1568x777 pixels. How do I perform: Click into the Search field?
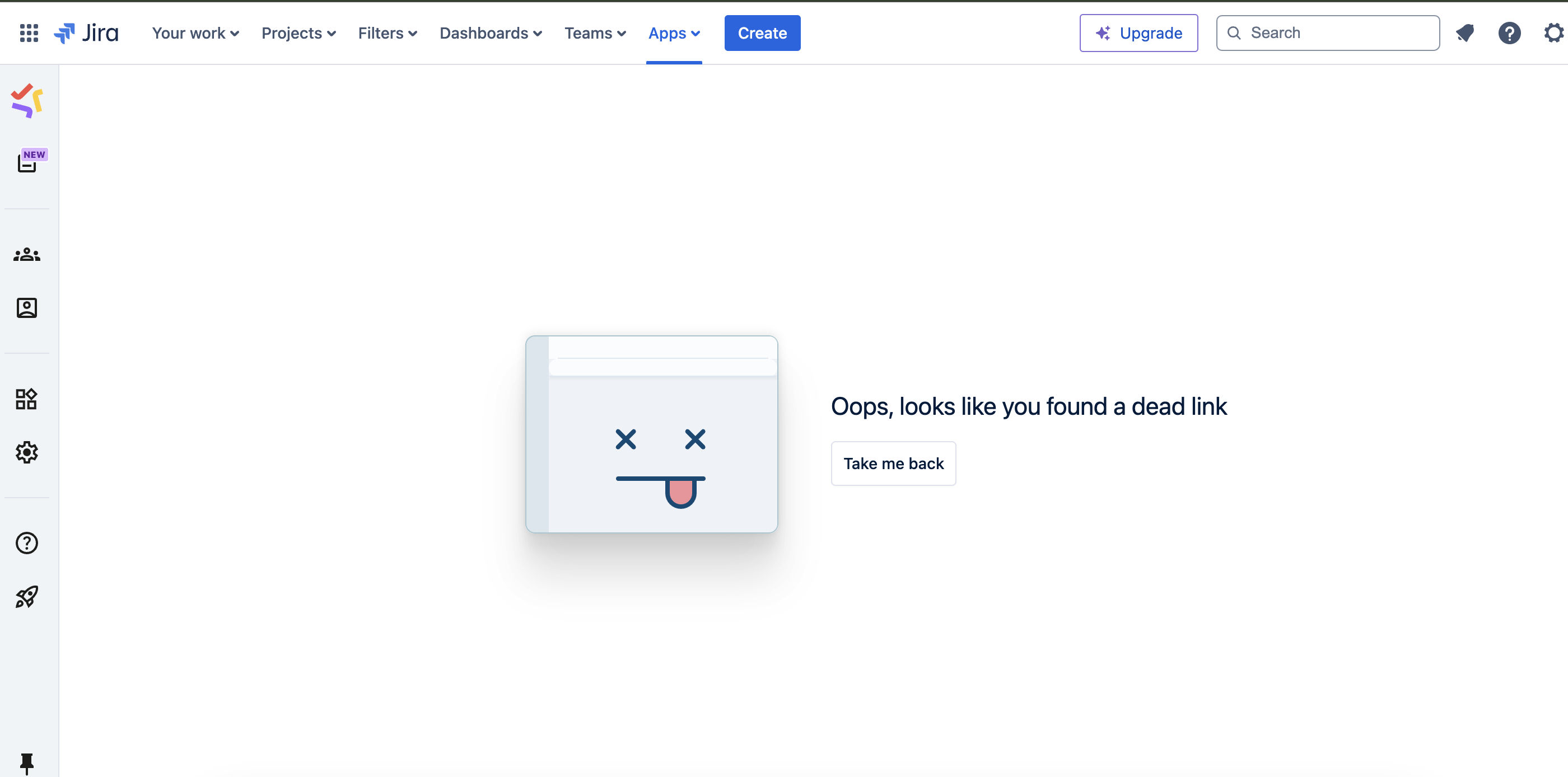pos(1327,33)
